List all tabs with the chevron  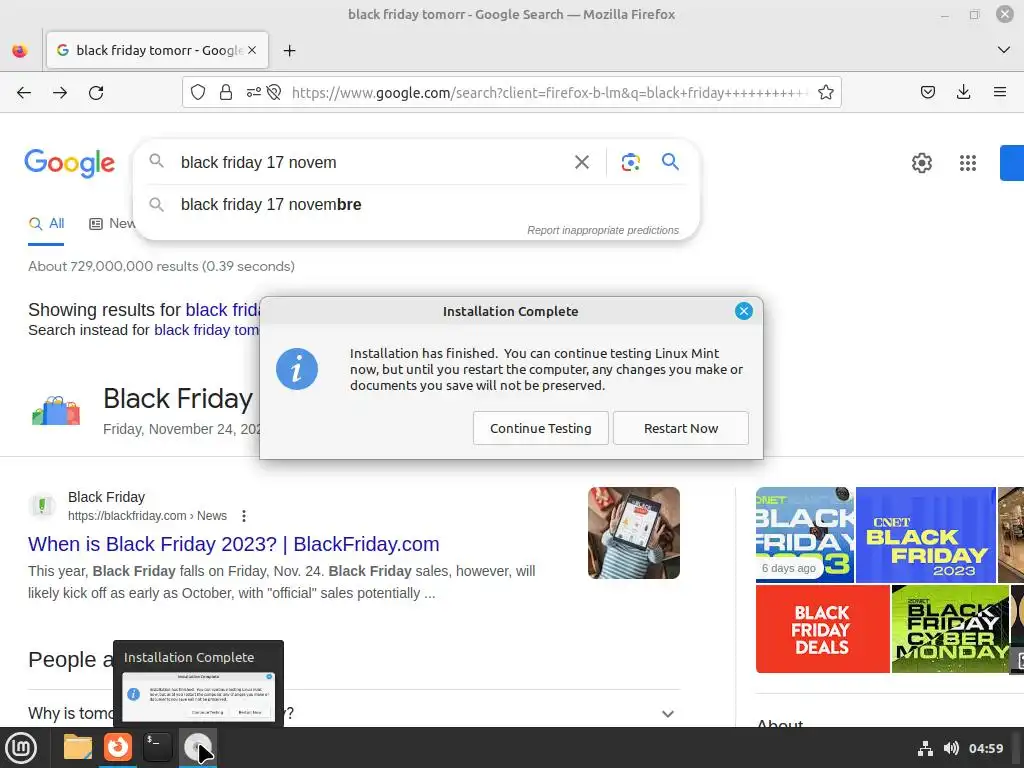click(x=1004, y=50)
